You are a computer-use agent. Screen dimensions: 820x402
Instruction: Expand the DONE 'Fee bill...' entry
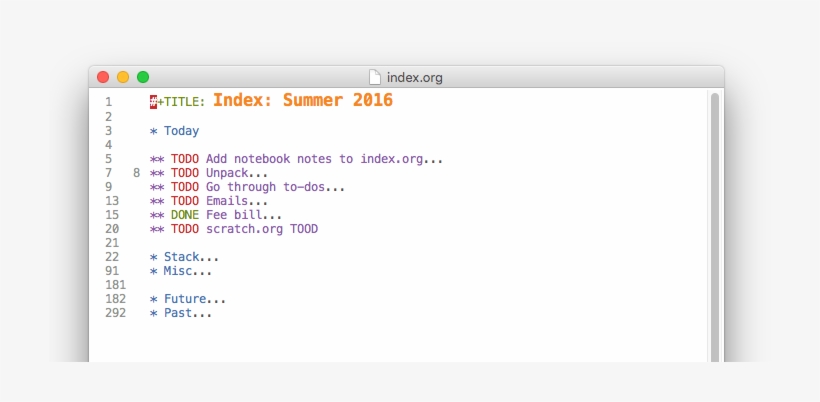(x=215, y=215)
